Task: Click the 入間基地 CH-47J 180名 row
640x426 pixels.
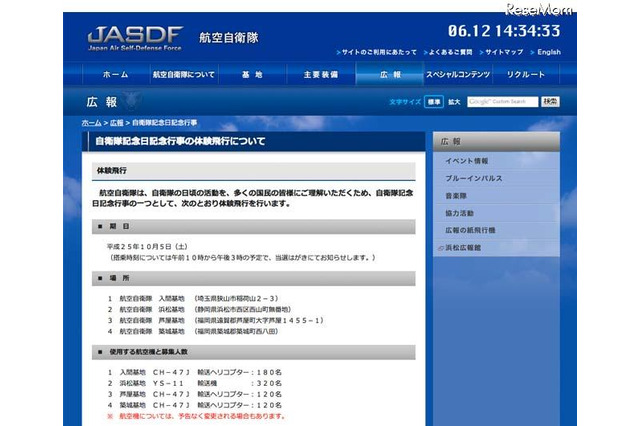Action: coord(195,372)
